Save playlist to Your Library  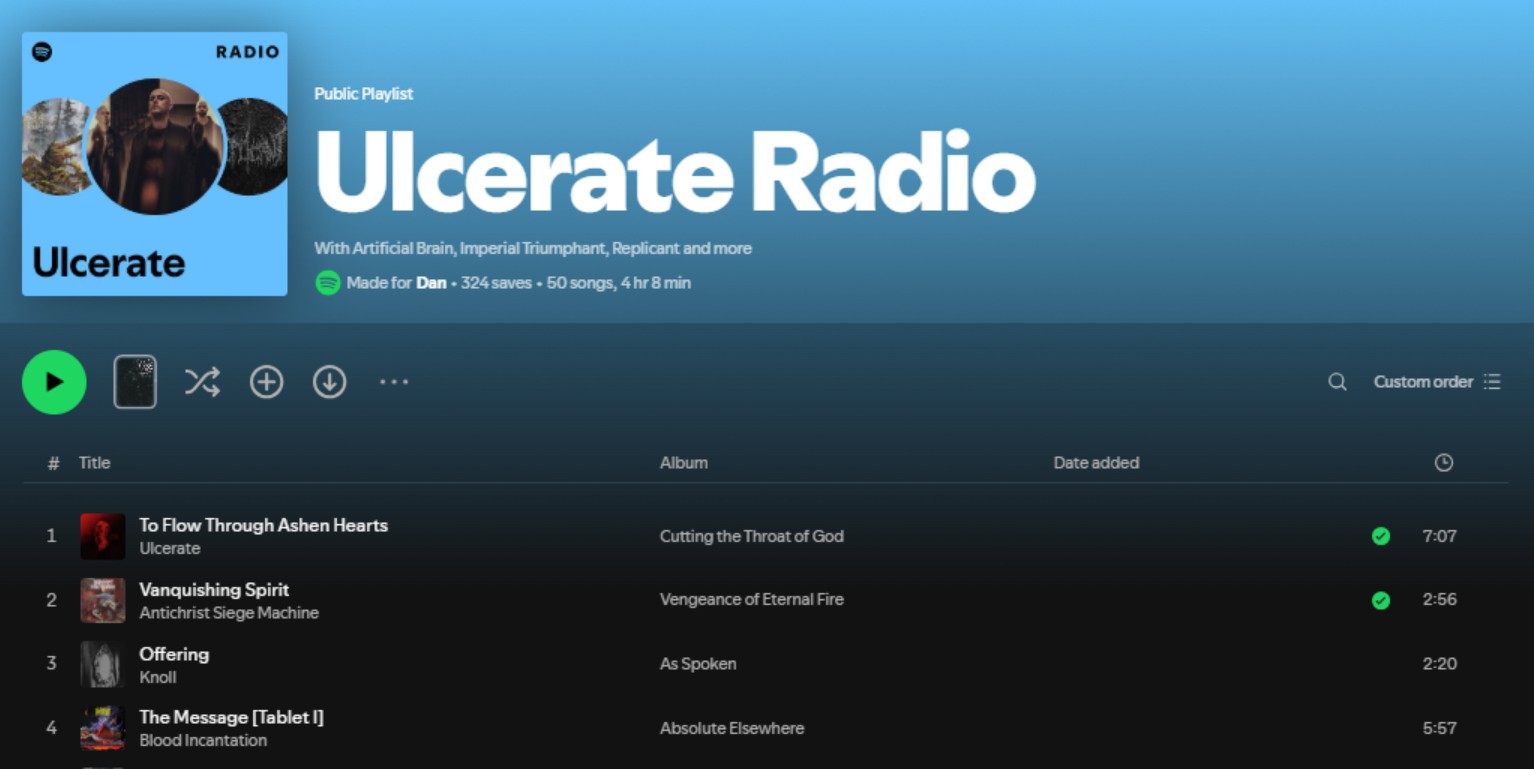(x=266, y=382)
